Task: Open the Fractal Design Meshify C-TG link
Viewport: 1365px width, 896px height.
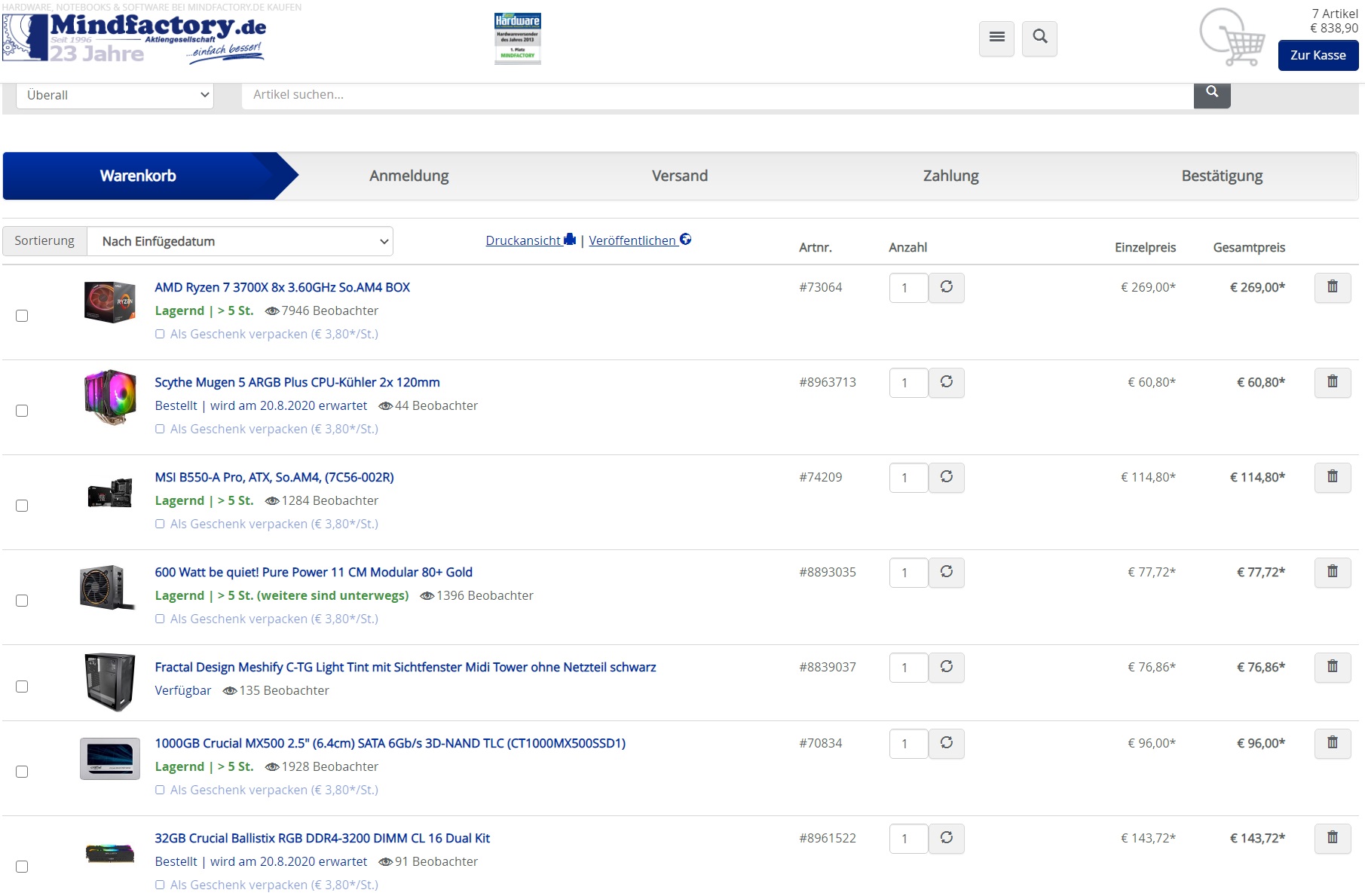Action: pyautogui.click(x=406, y=667)
